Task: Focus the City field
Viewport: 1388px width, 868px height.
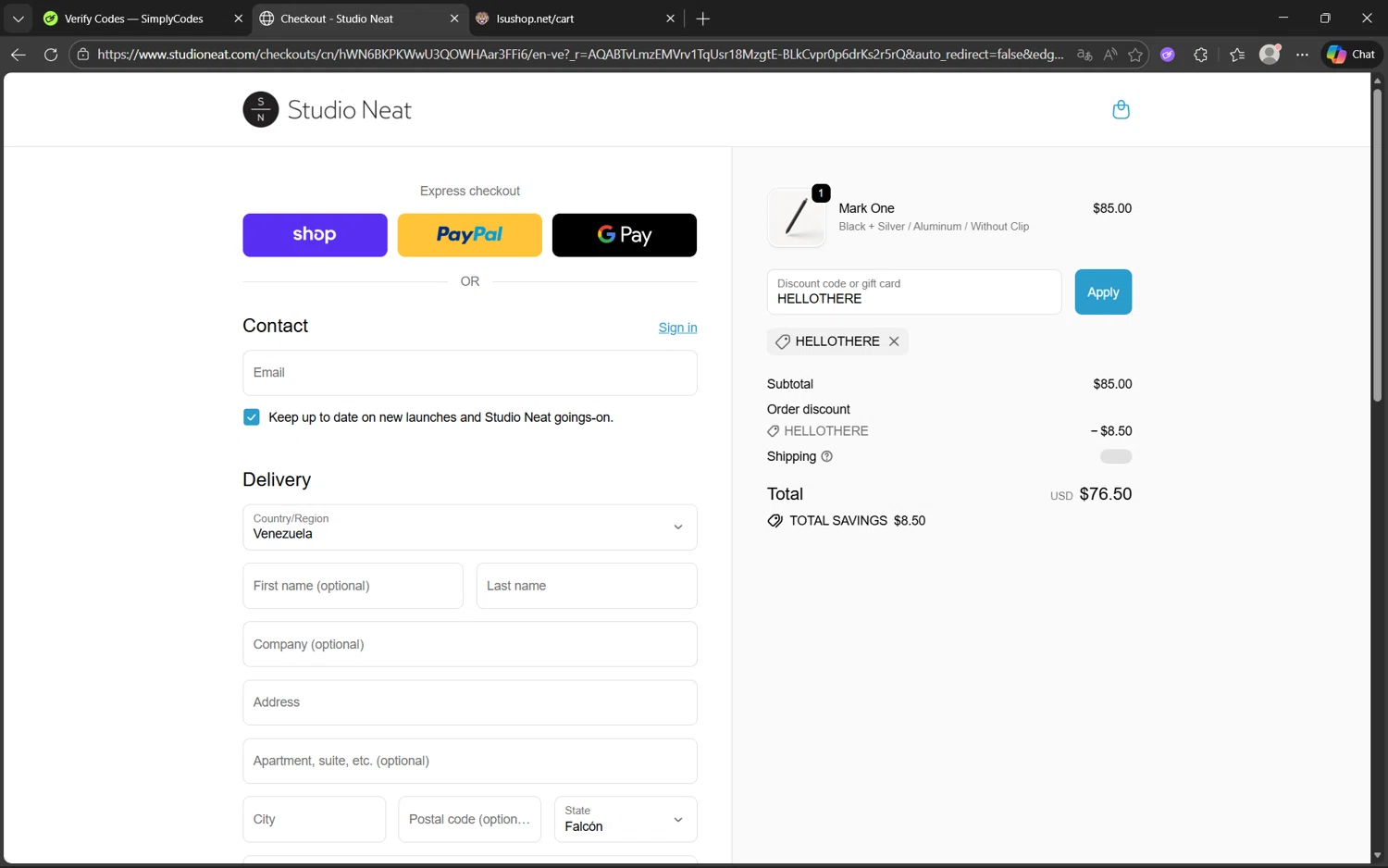Action: click(x=314, y=820)
